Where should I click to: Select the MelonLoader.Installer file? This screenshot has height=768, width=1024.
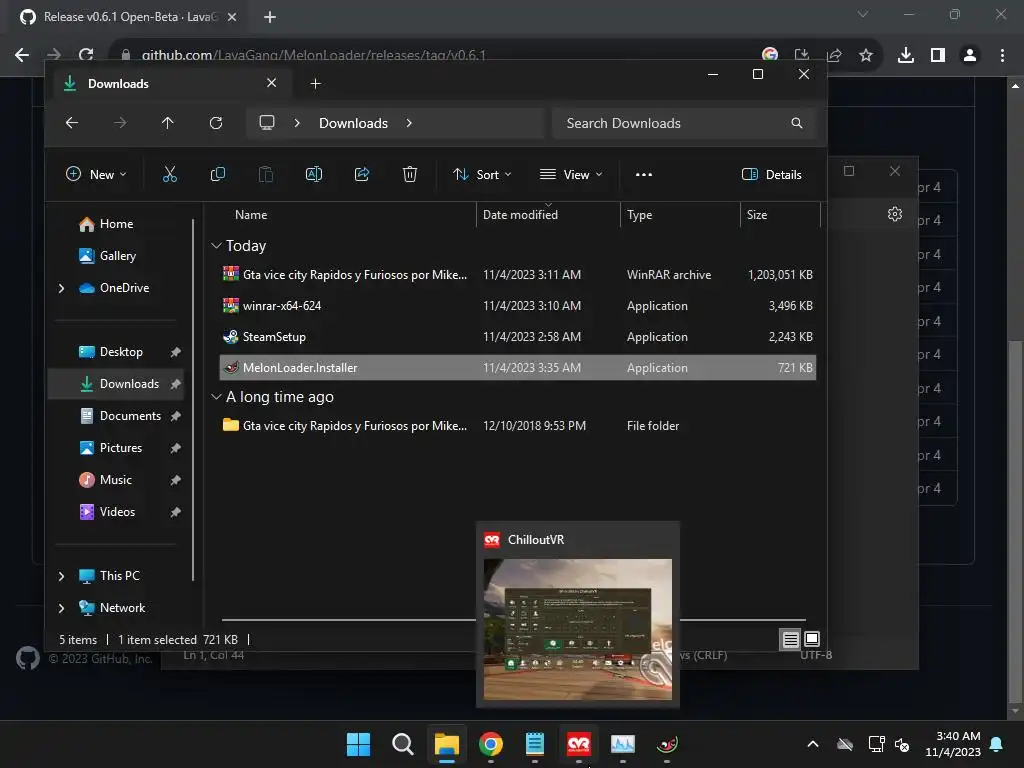click(518, 368)
